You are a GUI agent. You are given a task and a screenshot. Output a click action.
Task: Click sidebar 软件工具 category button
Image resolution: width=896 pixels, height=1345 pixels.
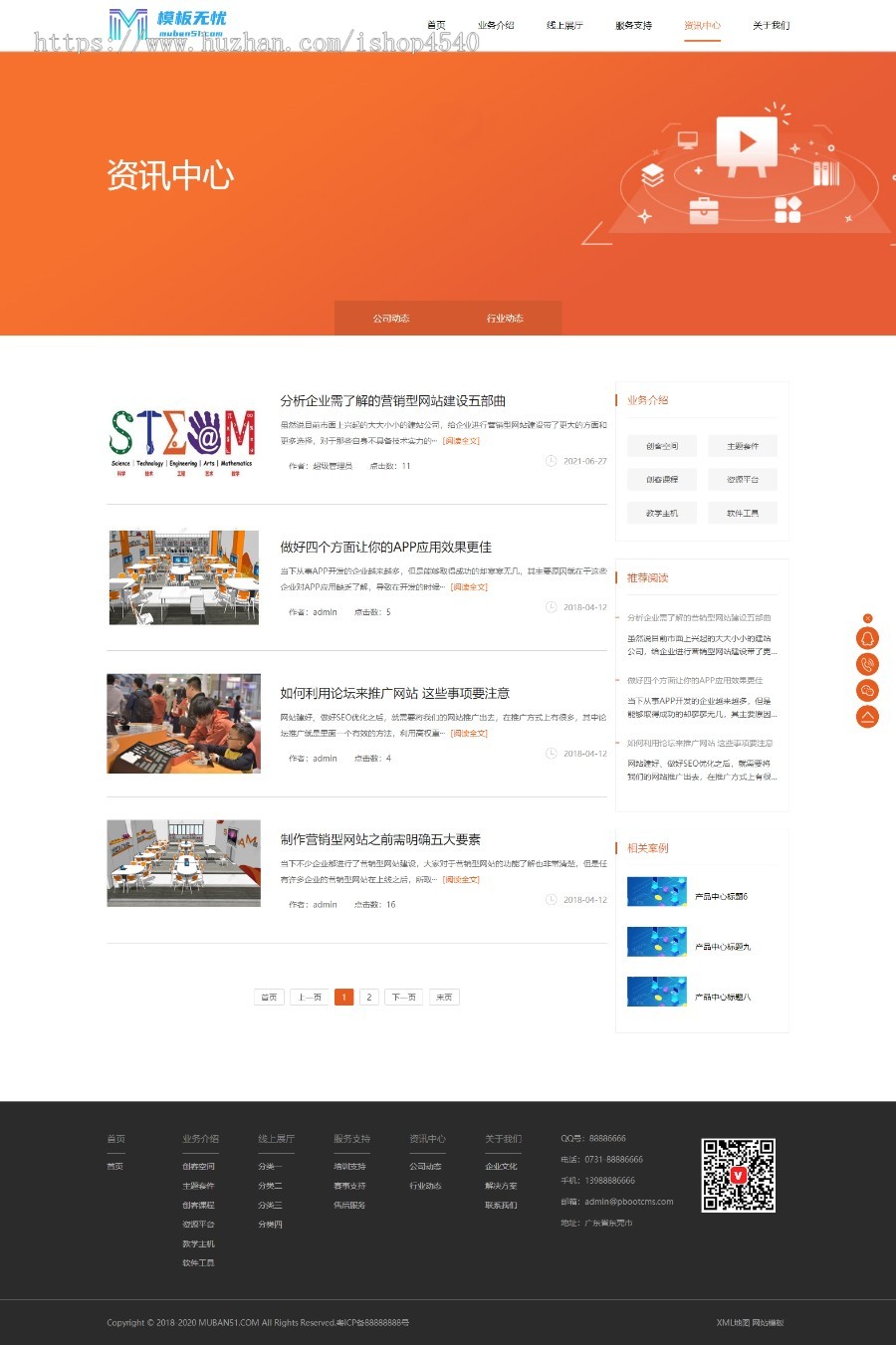pyautogui.click(x=743, y=514)
